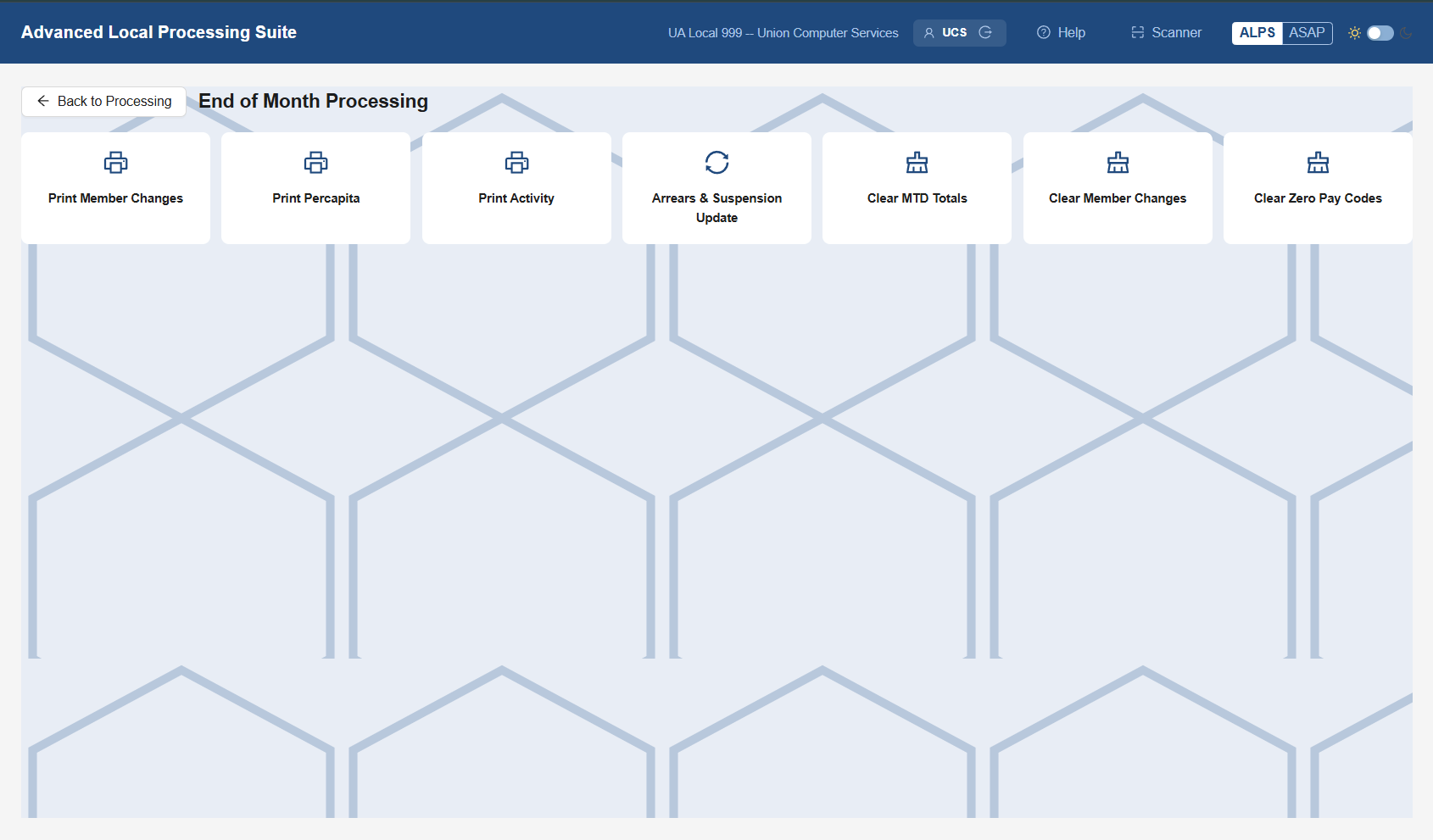Click the broom icon above Clear Zero Pay Codes
Screen dimensions: 1433x840
point(1318,162)
